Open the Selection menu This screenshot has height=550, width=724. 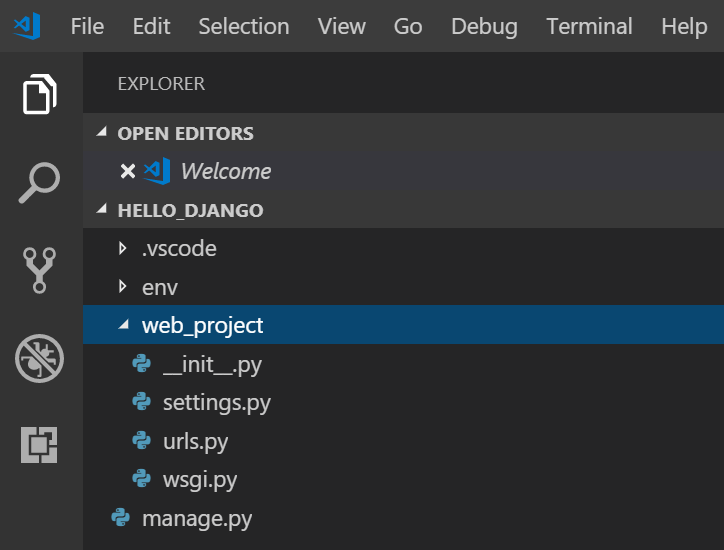coord(244,26)
